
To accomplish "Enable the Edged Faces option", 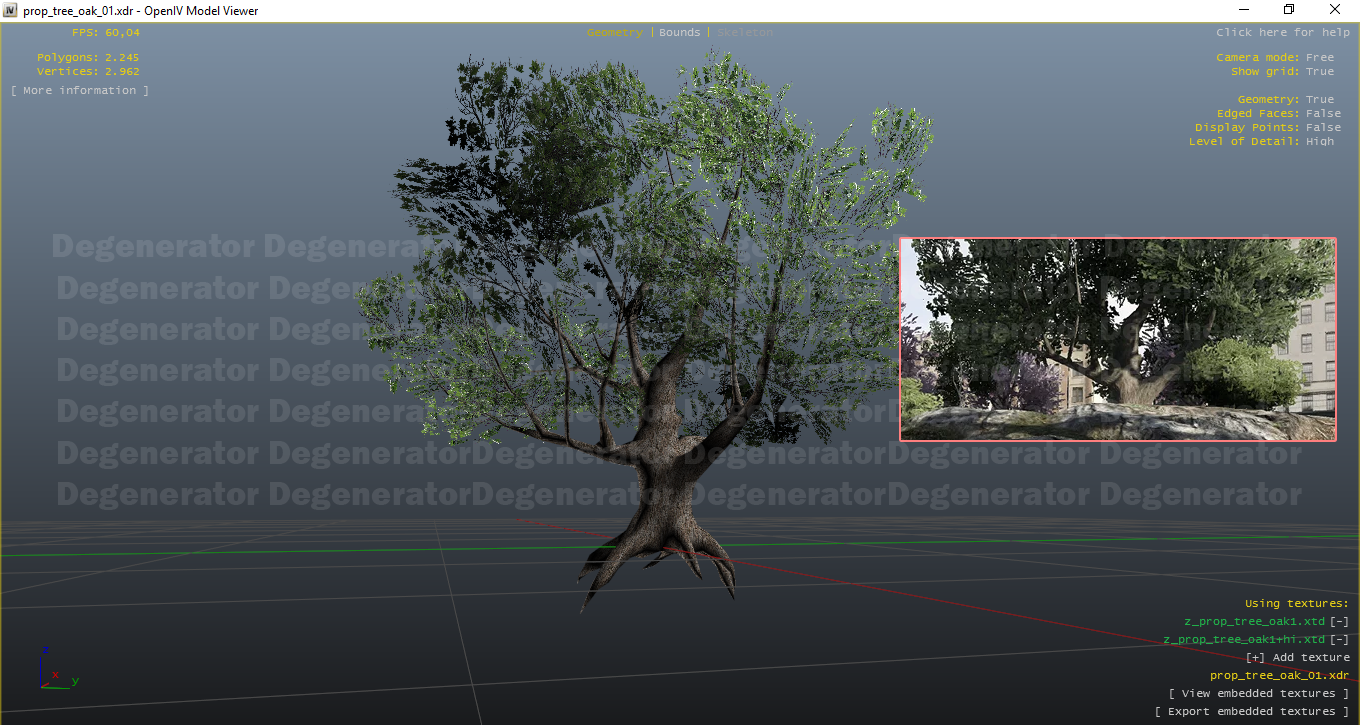I will 1323,114.
